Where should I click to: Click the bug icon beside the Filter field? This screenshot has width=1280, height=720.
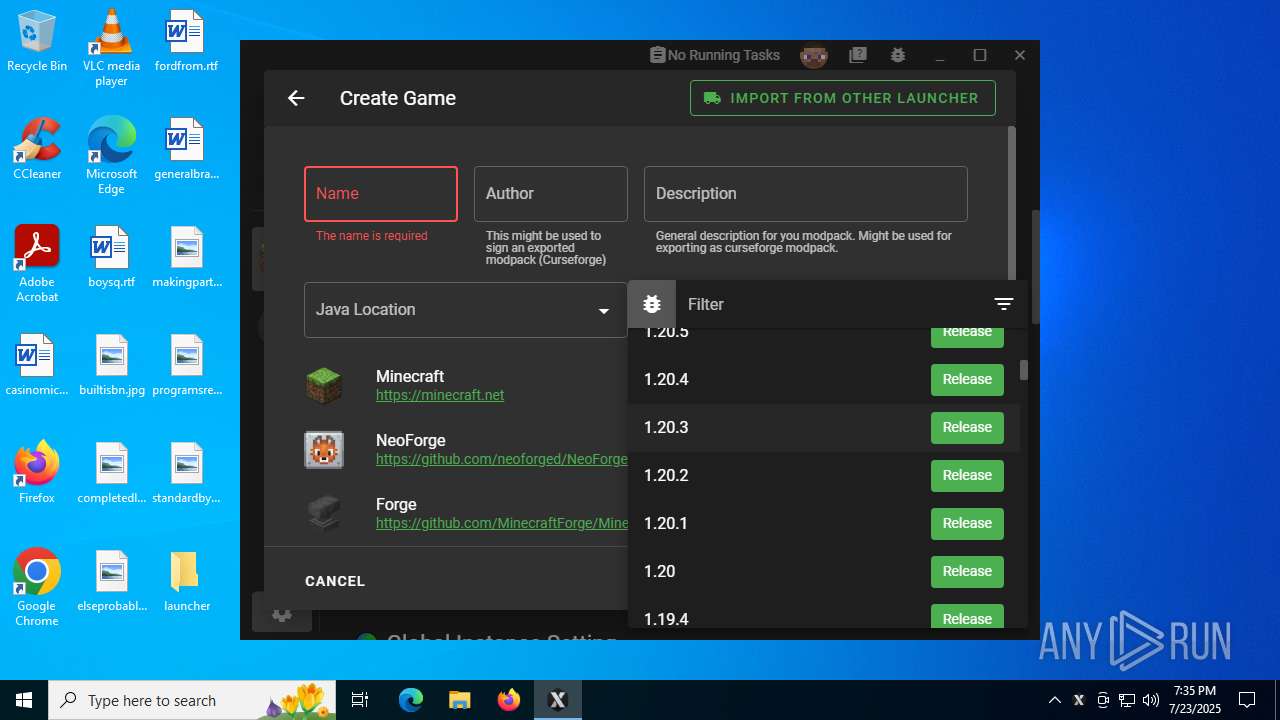[x=652, y=304]
